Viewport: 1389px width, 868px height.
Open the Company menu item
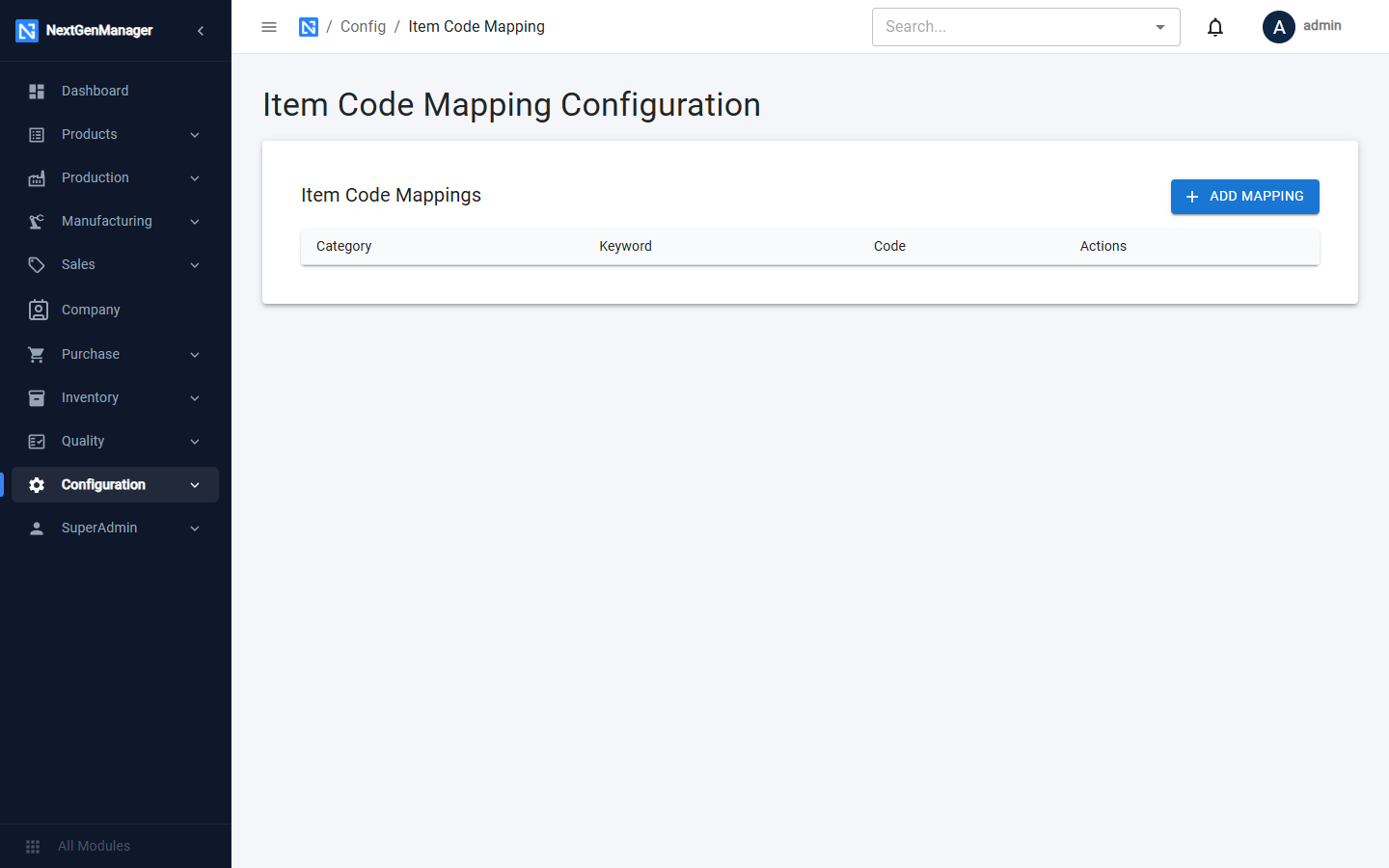pos(116,310)
